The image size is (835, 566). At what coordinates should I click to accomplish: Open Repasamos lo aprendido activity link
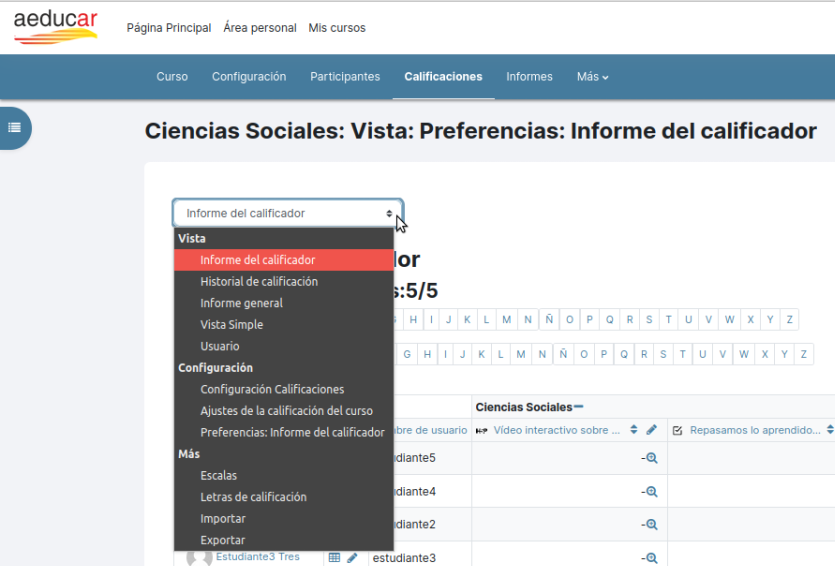pos(755,430)
